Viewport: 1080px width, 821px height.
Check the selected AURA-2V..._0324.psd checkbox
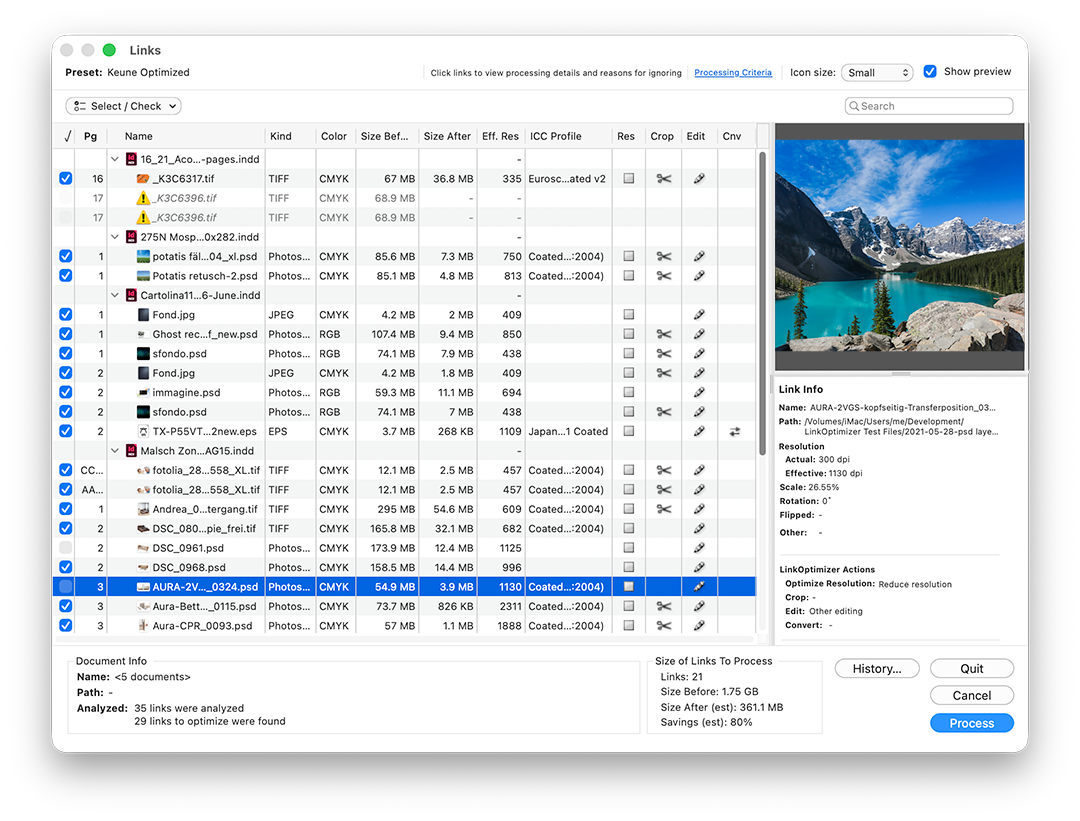tap(65, 587)
